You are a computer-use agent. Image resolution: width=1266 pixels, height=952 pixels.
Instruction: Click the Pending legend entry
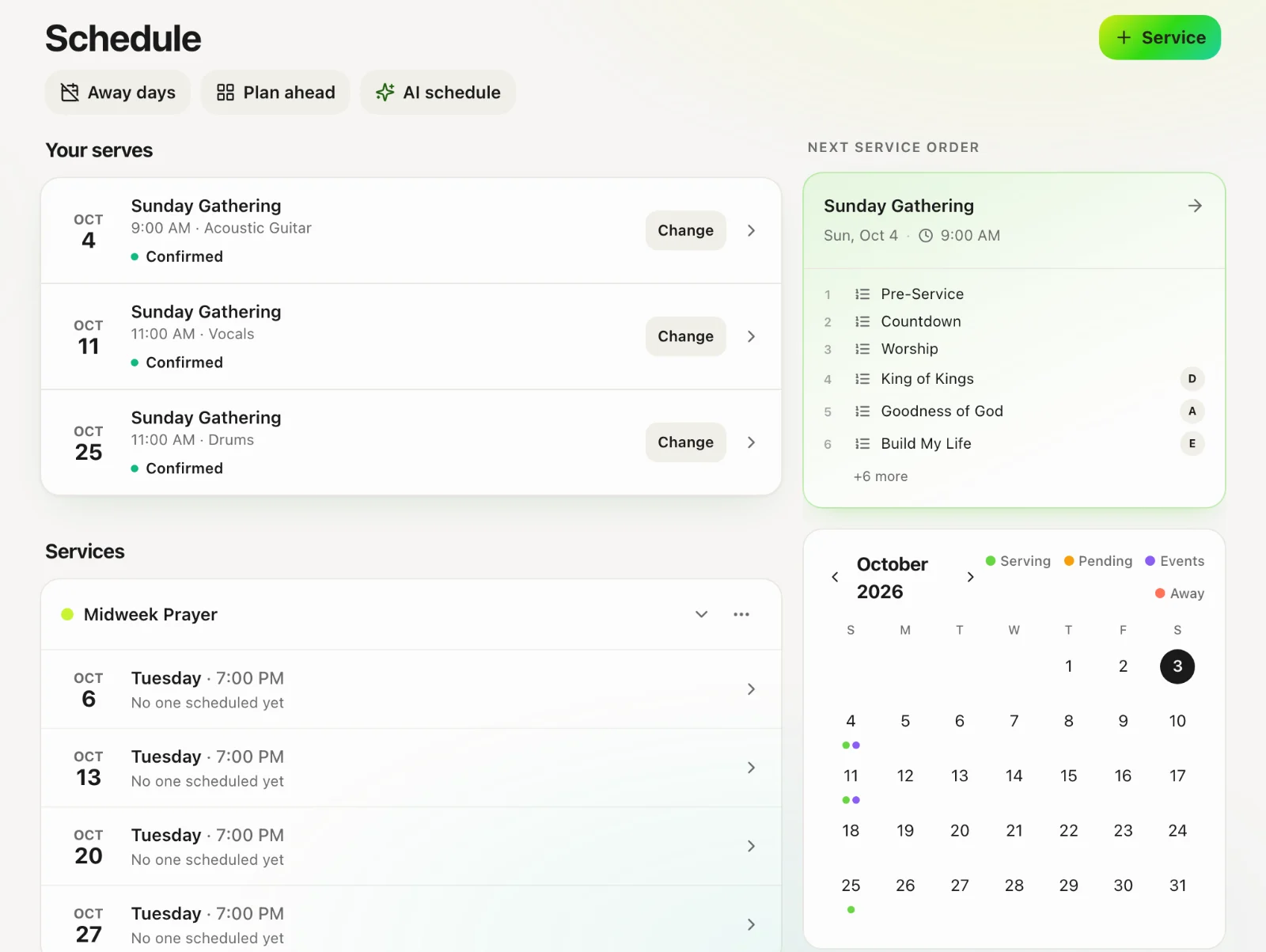click(x=1098, y=561)
